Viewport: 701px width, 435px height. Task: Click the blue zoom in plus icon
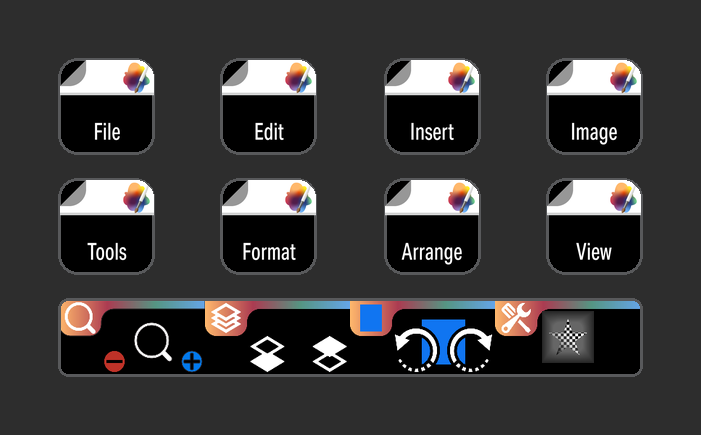[x=192, y=362]
